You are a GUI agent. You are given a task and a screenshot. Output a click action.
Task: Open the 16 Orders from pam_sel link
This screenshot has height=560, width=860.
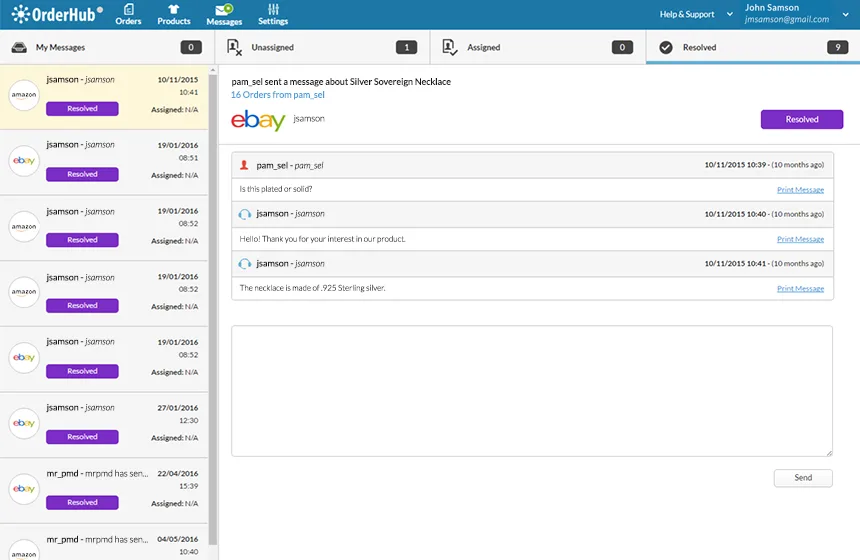tap(278, 94)
